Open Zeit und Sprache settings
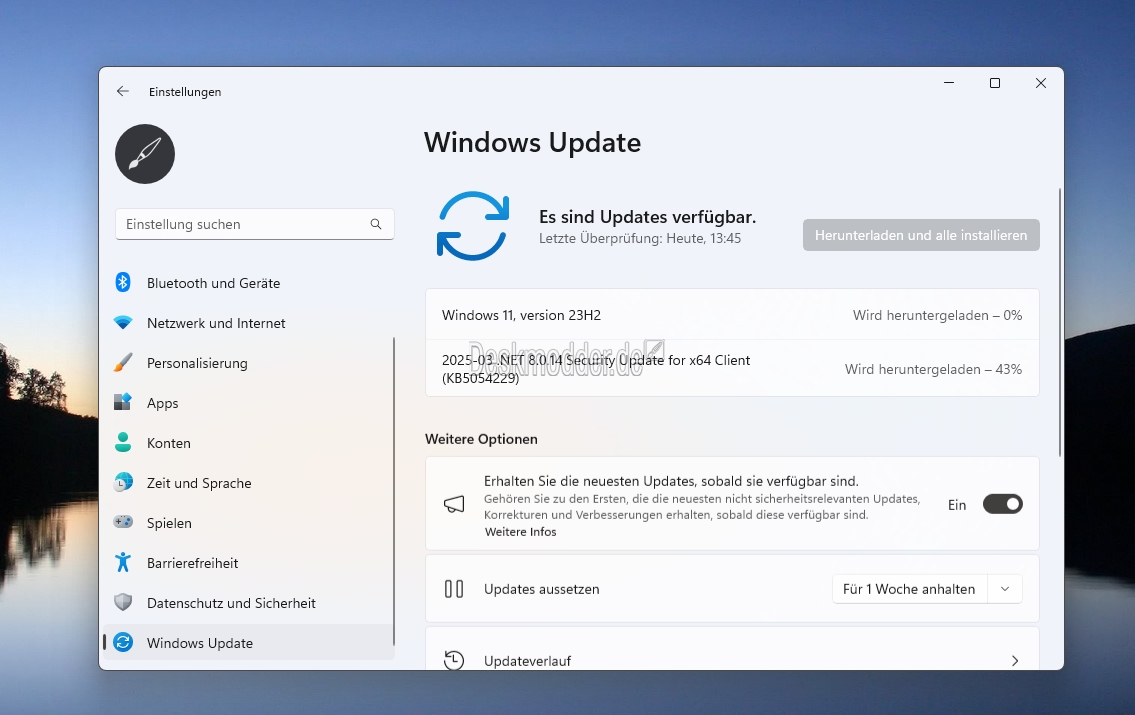Image resolution: width=1135 pixels, height=715 pixels. [249, 483]
